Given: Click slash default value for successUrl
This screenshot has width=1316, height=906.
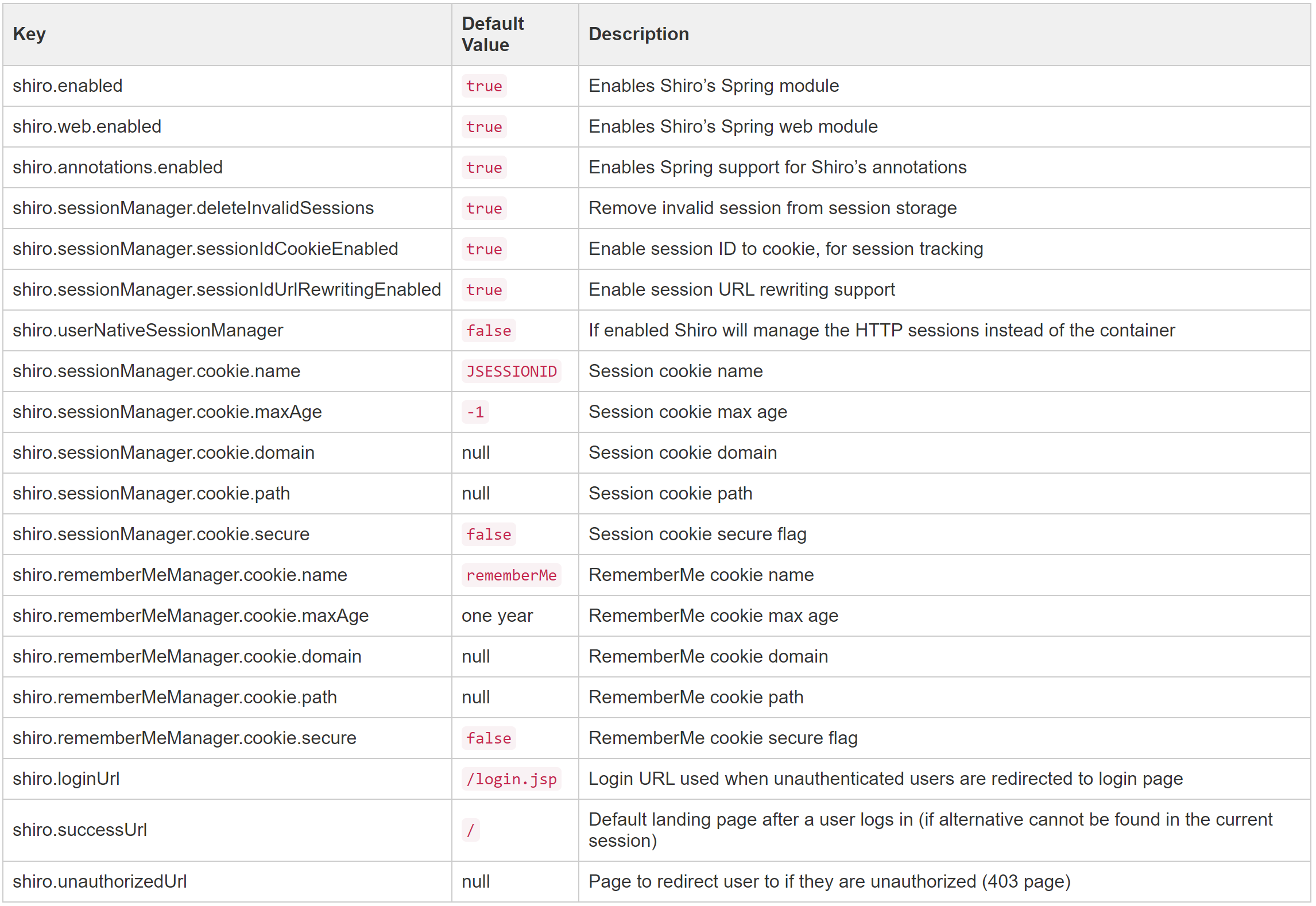Looking at the screenshot, I should tap(470, 830).
